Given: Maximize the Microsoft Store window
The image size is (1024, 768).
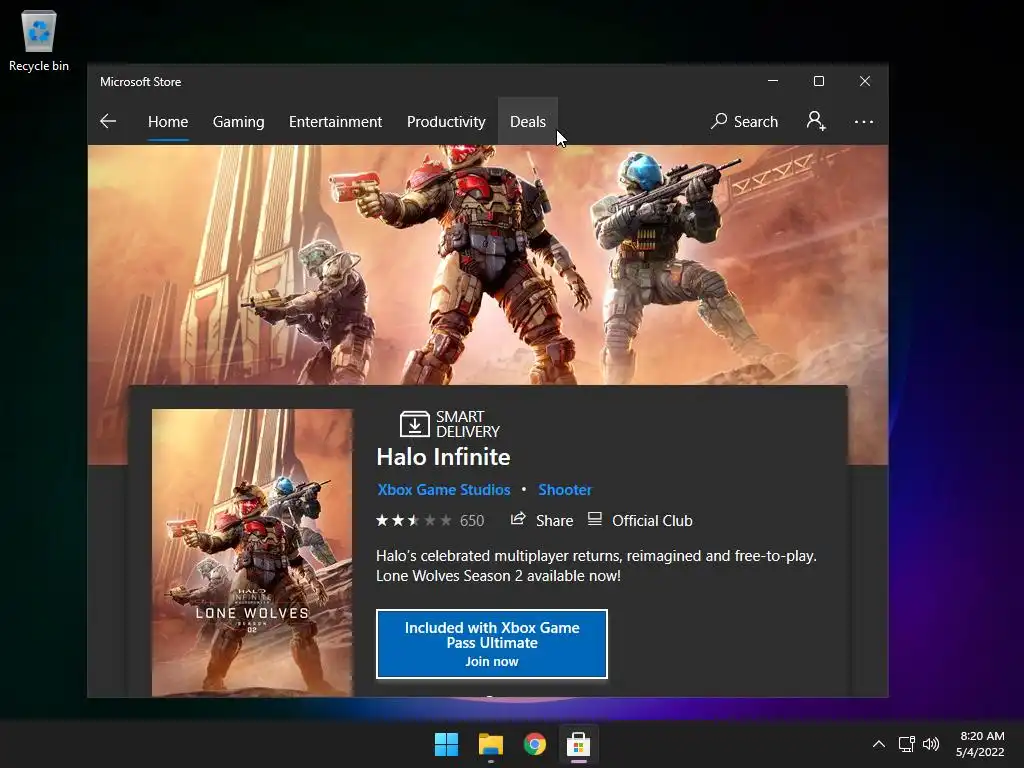Looking at the screenshot, I should [x=819, y=81].
